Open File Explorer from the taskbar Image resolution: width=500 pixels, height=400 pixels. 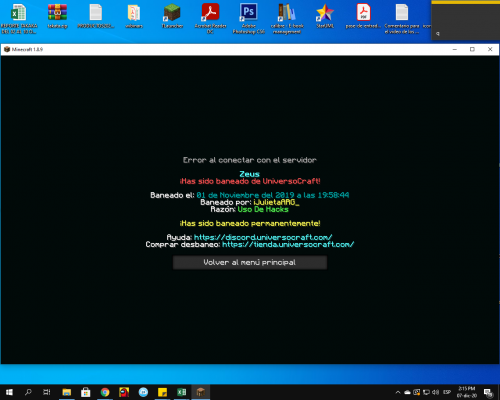click(x=67, y=392)
